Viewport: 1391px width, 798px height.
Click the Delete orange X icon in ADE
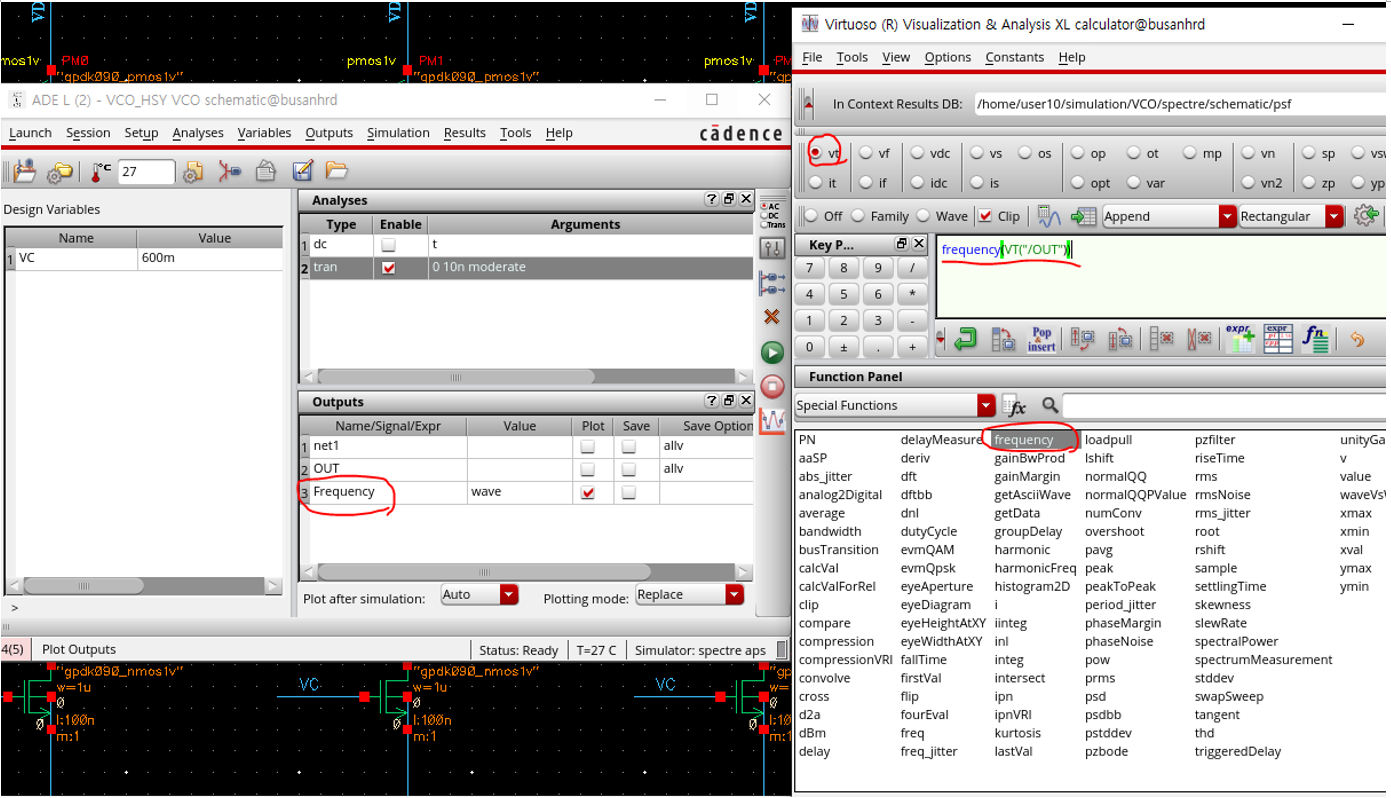772,316
